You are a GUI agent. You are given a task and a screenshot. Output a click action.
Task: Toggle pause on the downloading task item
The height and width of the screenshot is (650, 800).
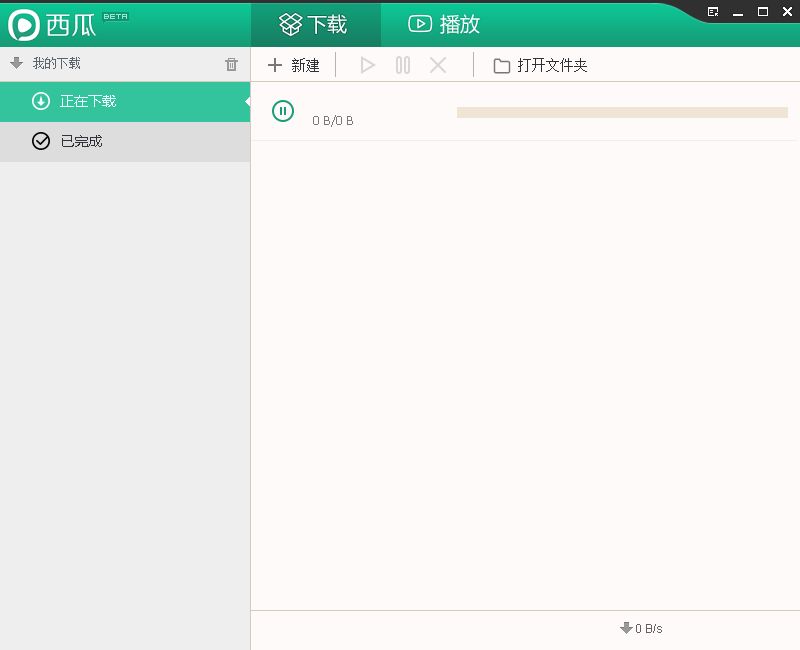point(283,111)
